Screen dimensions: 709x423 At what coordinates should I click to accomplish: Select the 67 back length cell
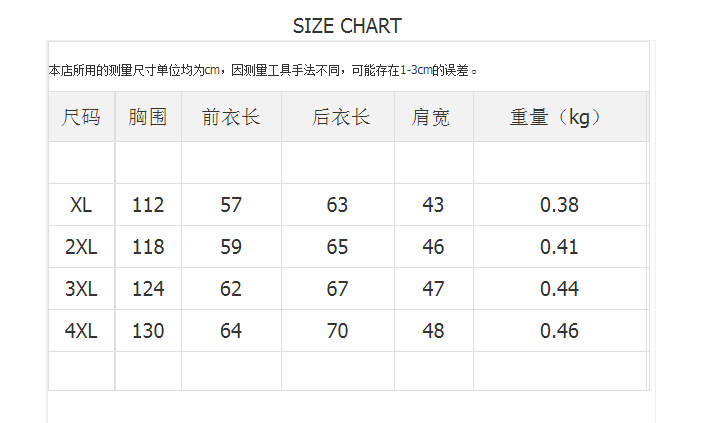(338, 289)
